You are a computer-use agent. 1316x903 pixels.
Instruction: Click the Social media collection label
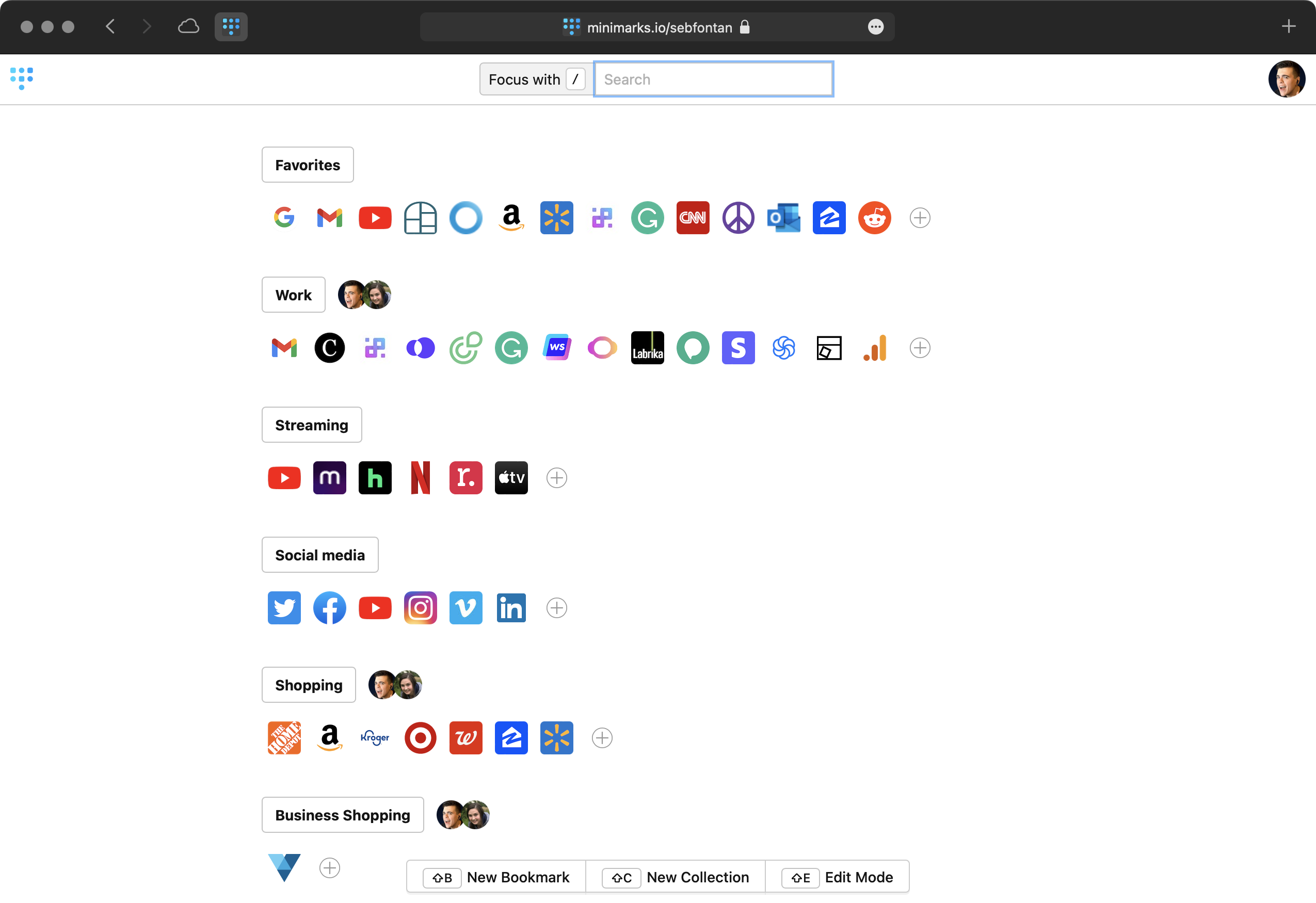tap(320, 556)
